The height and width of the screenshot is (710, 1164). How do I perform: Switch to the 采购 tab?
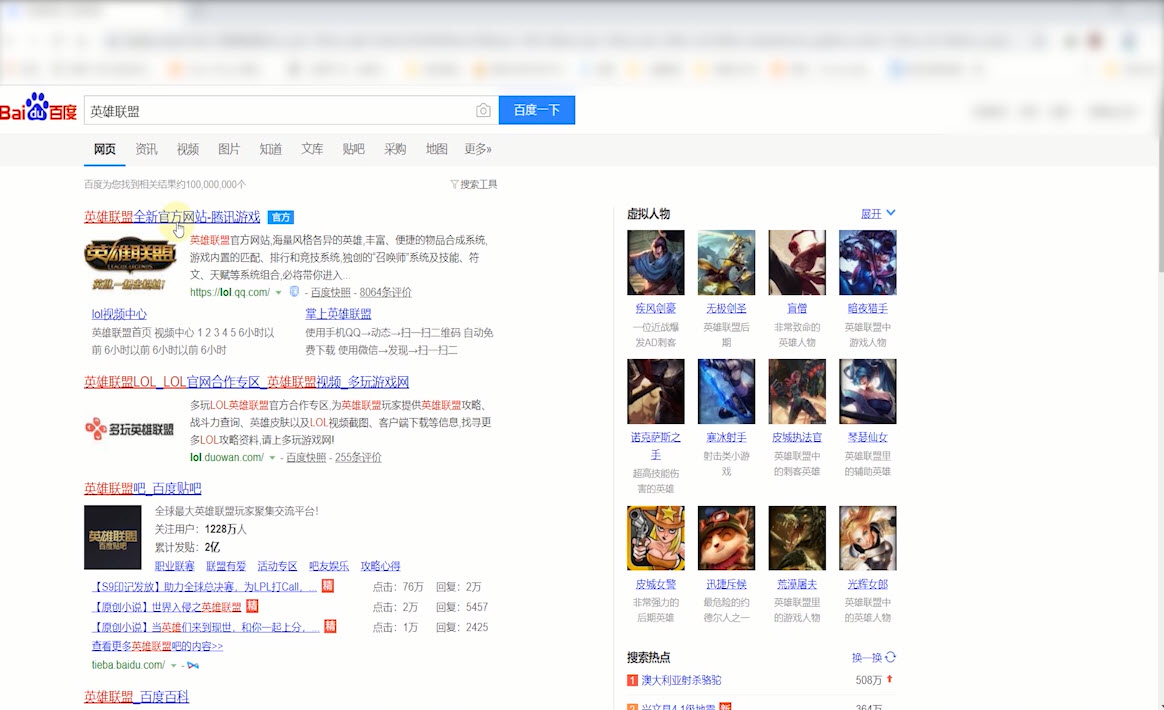click(395, 149)
